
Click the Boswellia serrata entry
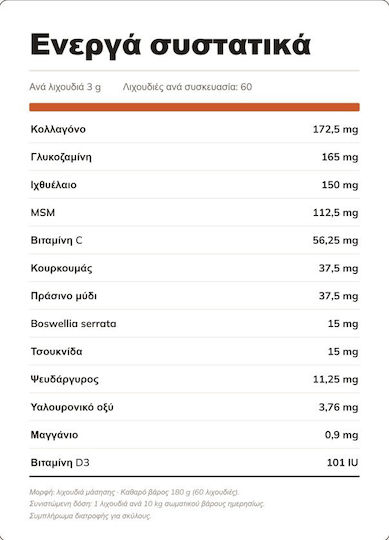[73, 324]
